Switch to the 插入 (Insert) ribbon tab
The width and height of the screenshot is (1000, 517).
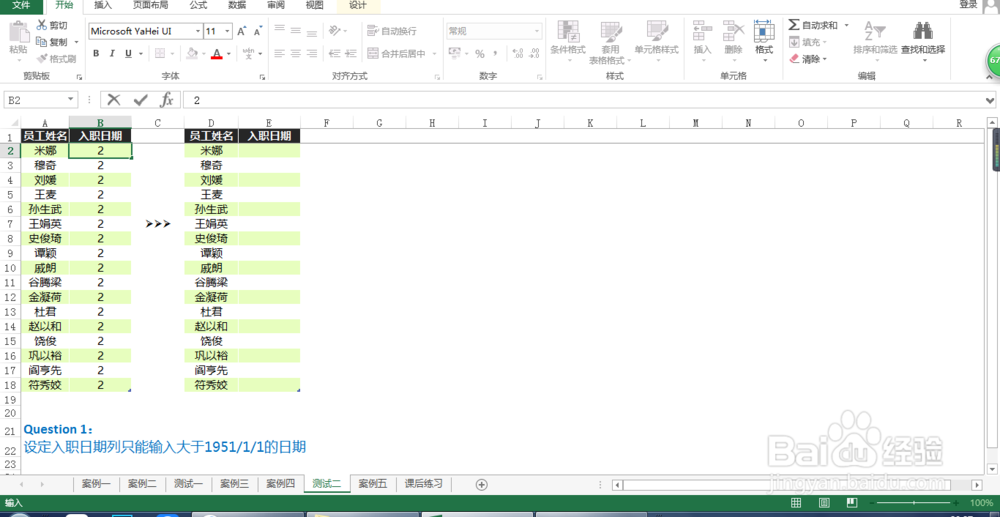click(x=103, y=6)
